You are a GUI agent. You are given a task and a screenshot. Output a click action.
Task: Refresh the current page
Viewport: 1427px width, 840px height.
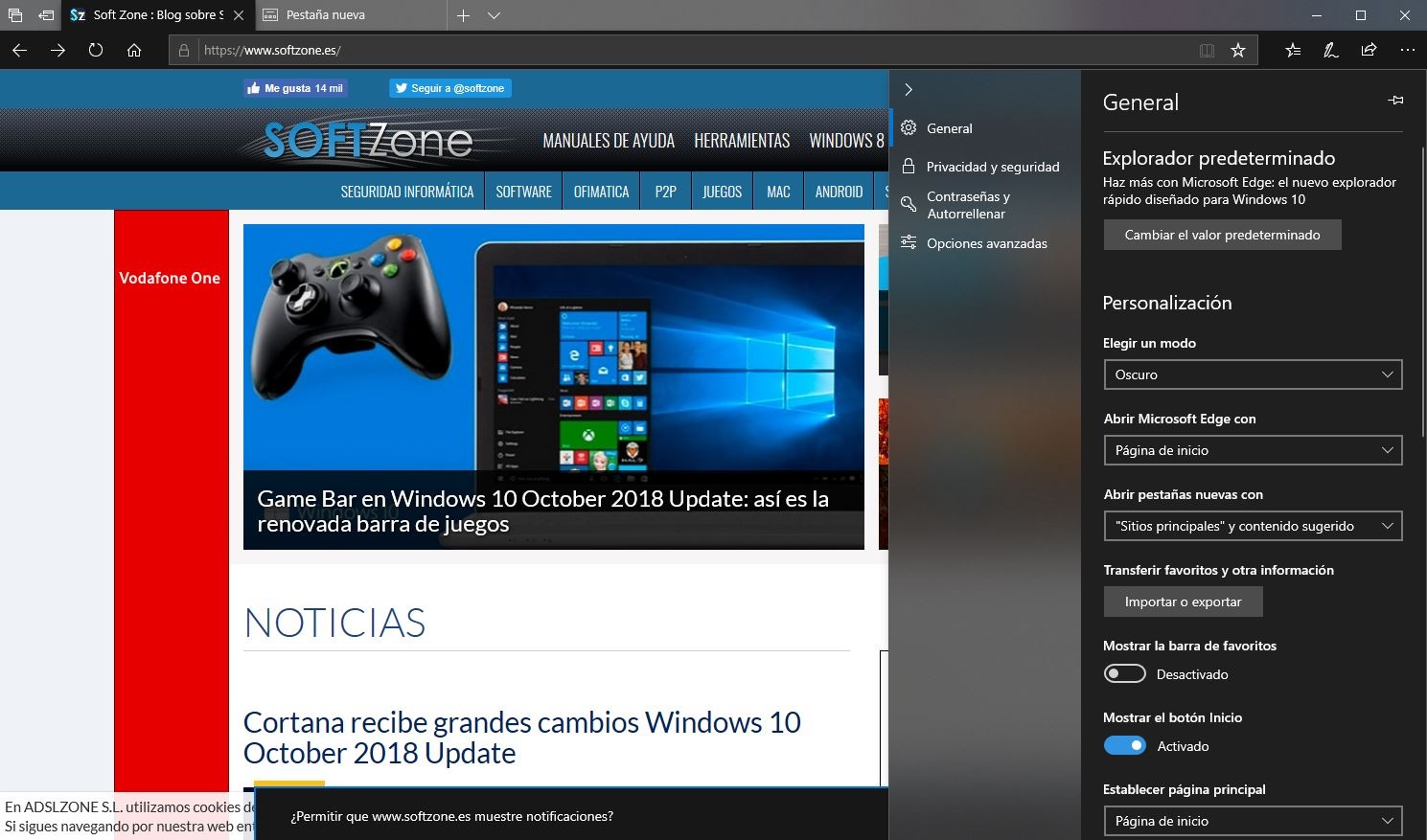tap(96, 50)
